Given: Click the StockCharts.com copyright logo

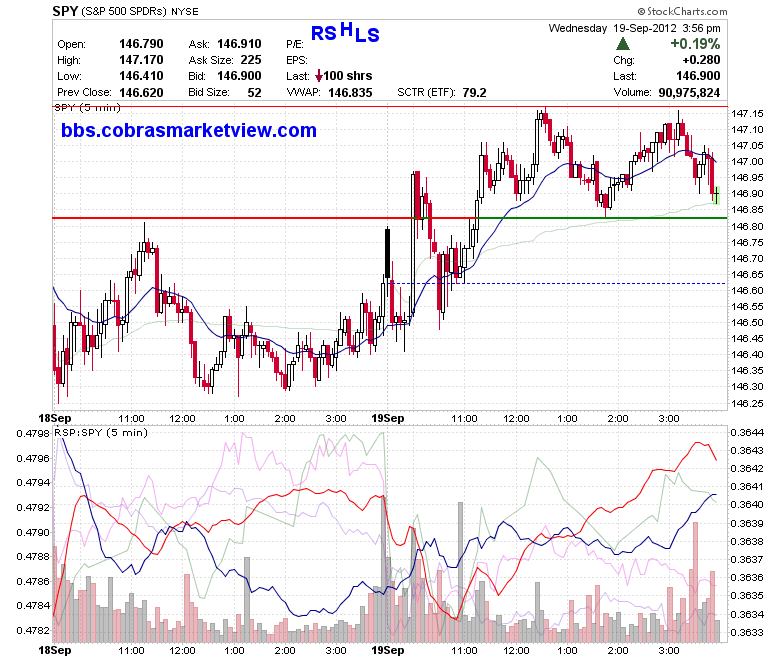Looking at the screenshot, I should tap(682, 11).
